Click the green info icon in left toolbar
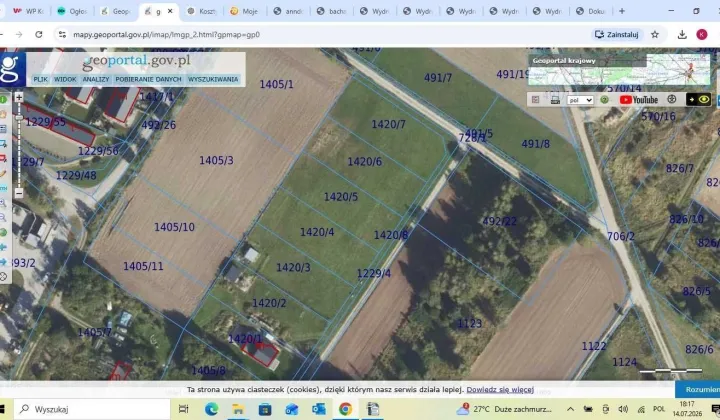 click(x=3, y=99)
